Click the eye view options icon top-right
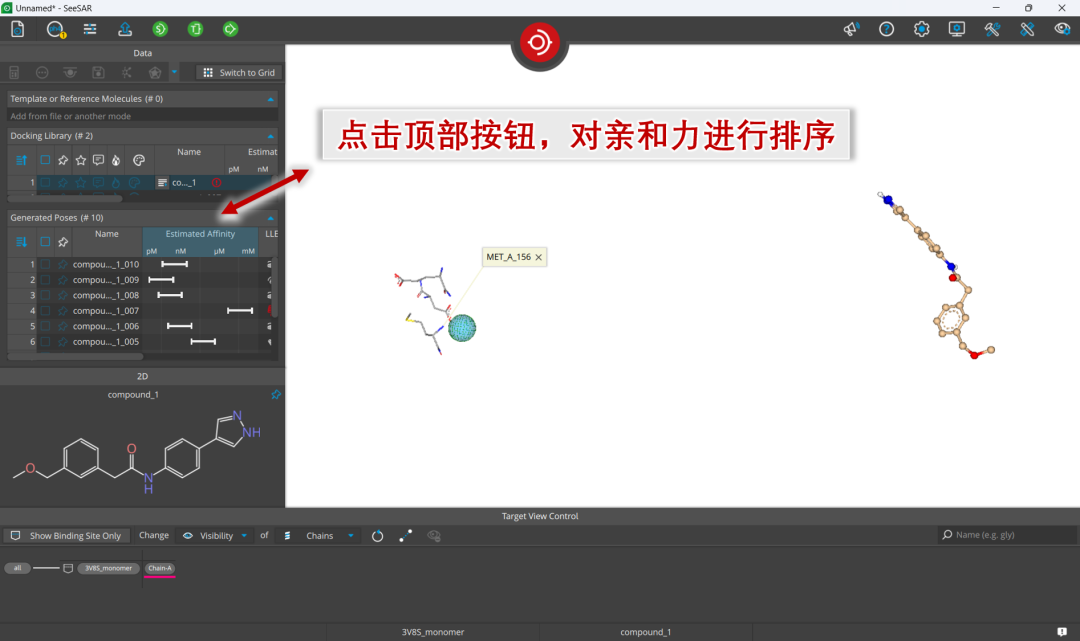The width and height of the screenshot is (1080, 641). (x=1063, y=29)
